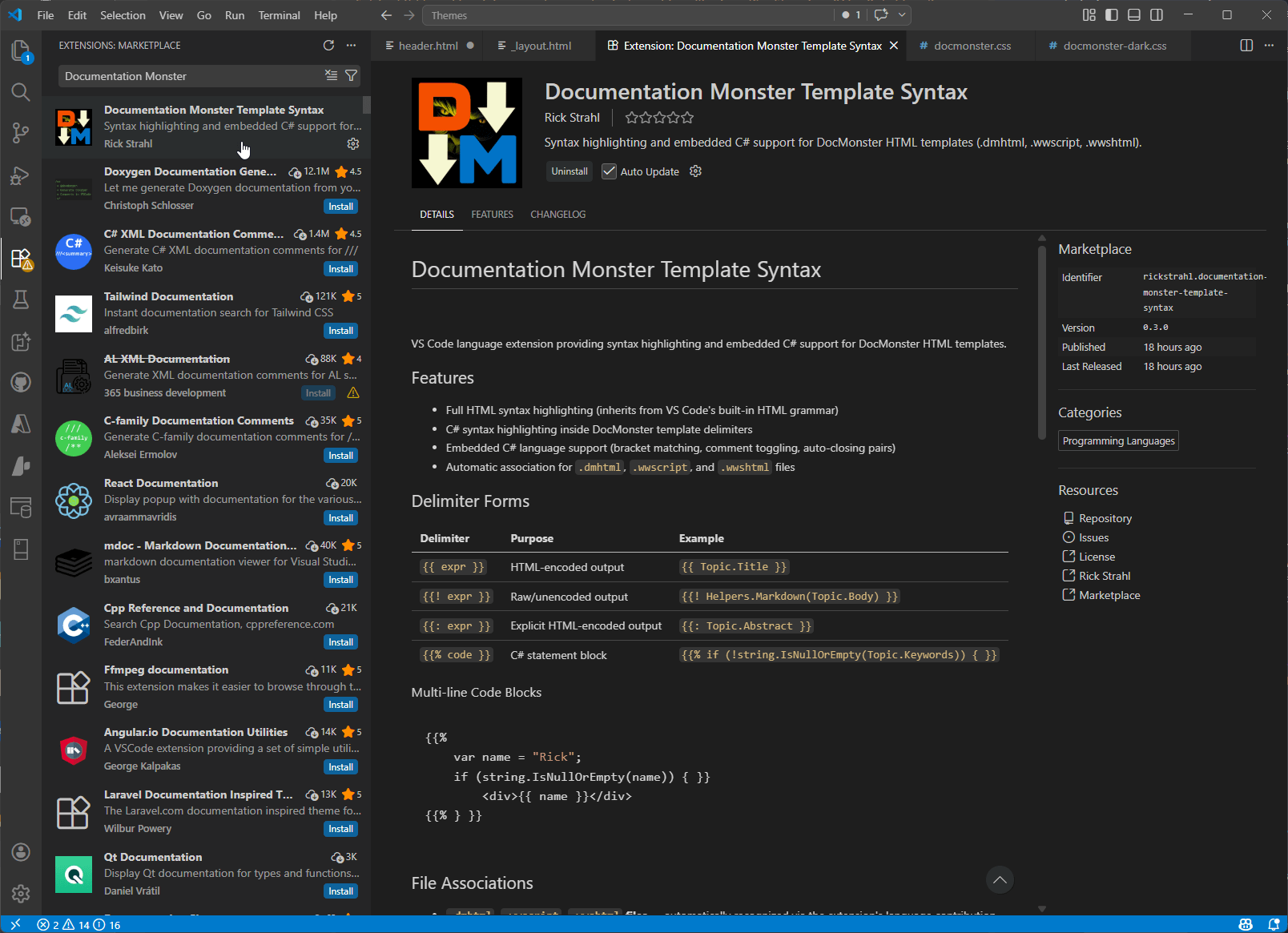This screenshot has height=933, width=1288.
Task: Click the Themes command center search box
Action: click(x=629, y=15)
